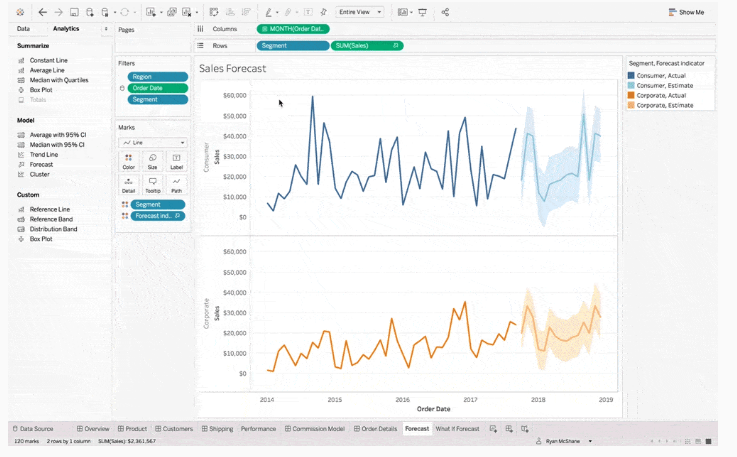Open the Label card in Marks
This screenshot has width=737, height=457.
point(176,161)
